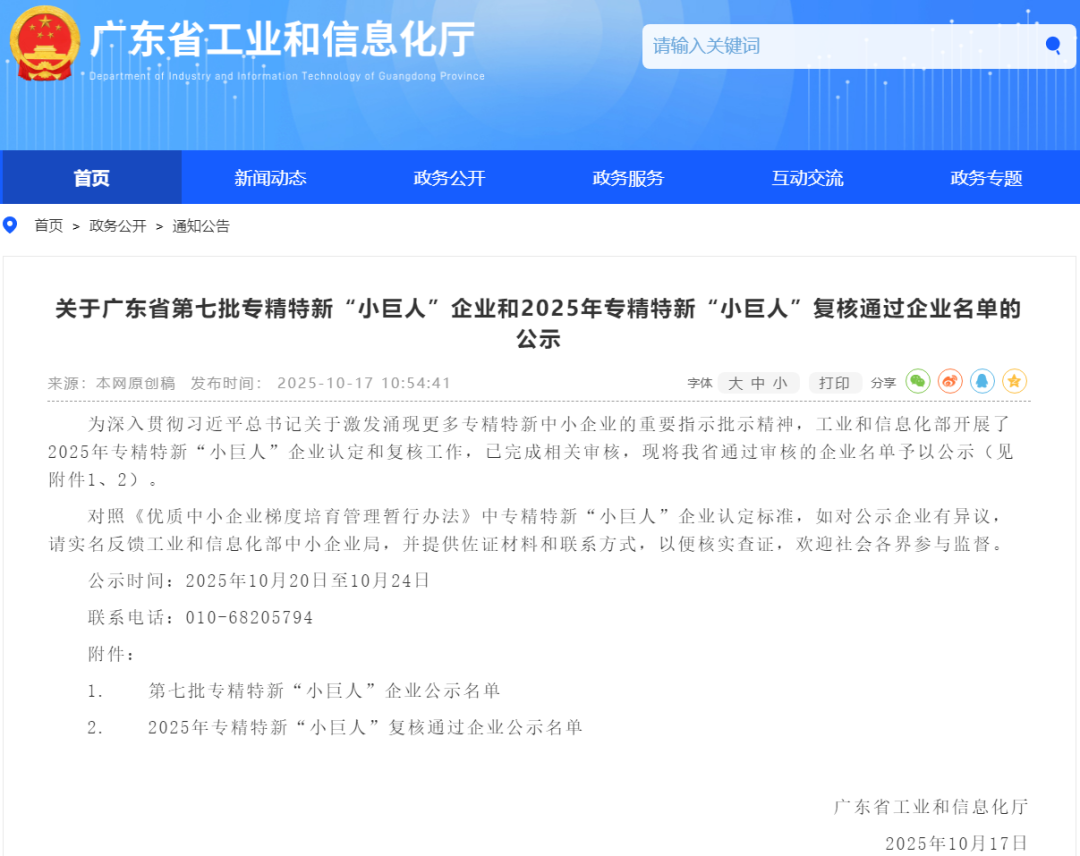Click the location pin breadcrumb icon

coord(11,225)
